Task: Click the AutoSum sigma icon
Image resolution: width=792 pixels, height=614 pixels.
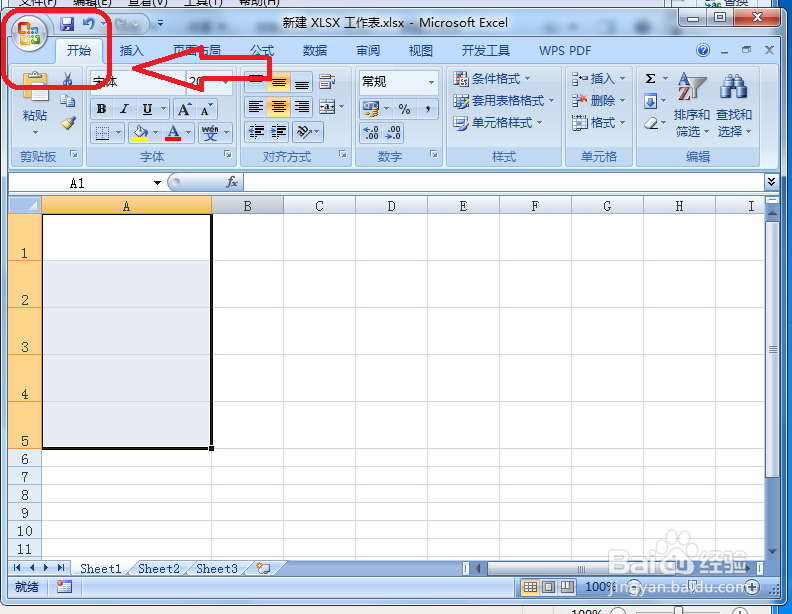Action: [x=651, y=79]
